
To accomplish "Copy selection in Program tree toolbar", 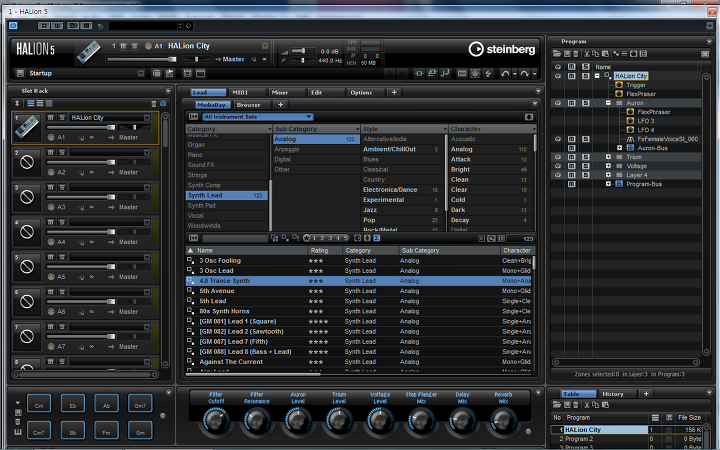I will [x=596, y=54].
